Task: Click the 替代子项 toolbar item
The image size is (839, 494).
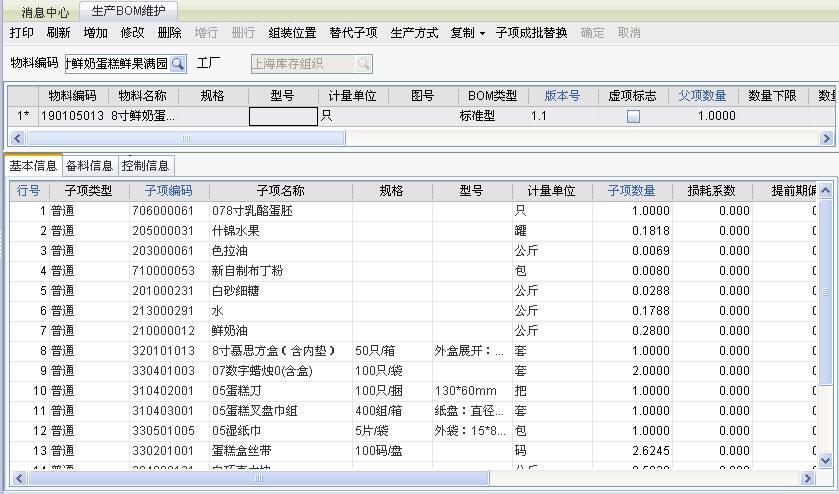Action: (353, 33)
